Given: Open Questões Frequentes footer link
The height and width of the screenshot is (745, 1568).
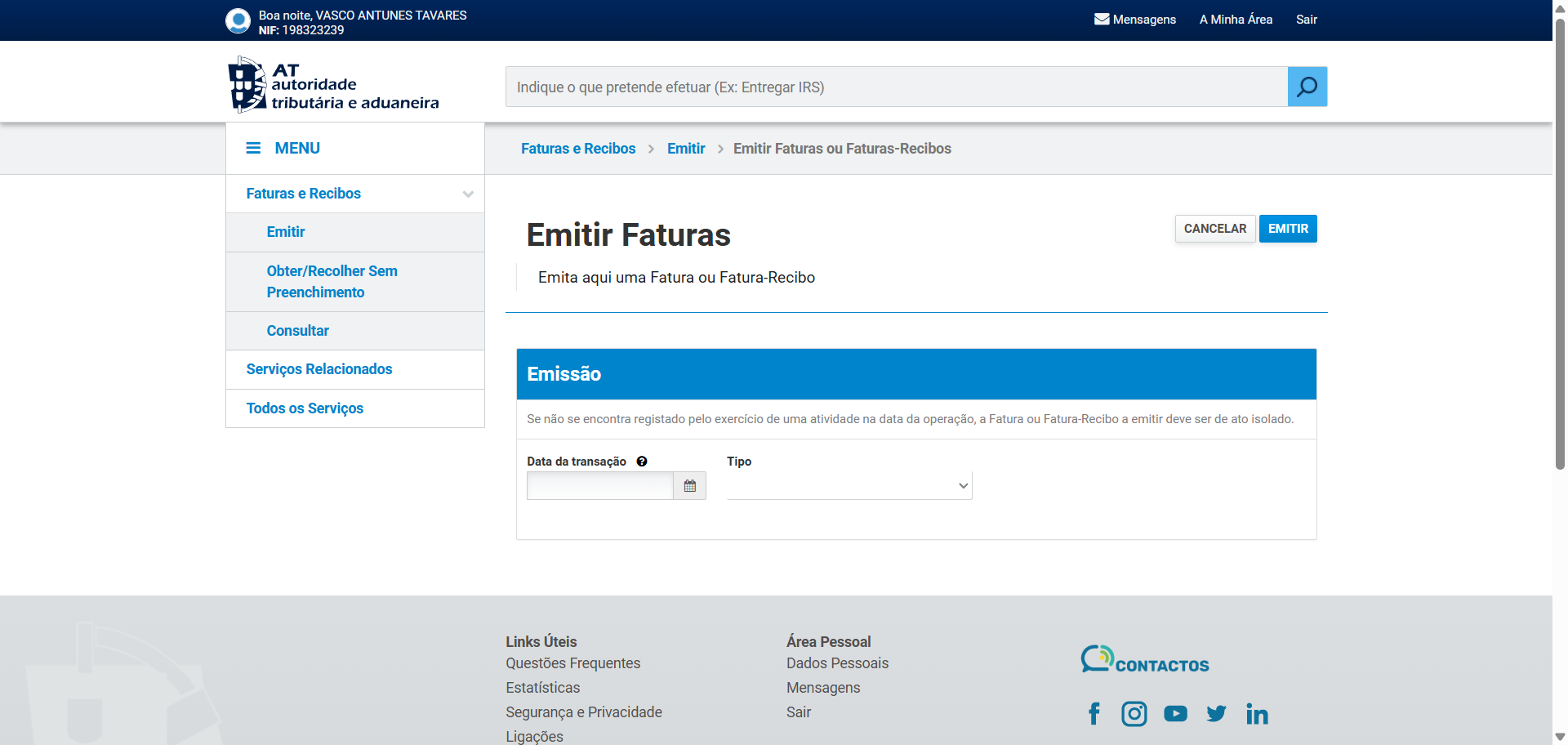Looking at the screenshot, I should click(573, 663).
